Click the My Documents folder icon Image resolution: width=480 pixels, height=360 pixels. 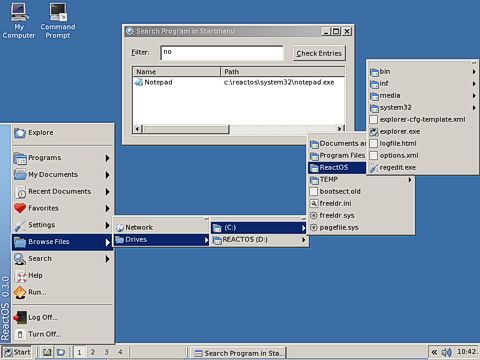tap(20, 175)
